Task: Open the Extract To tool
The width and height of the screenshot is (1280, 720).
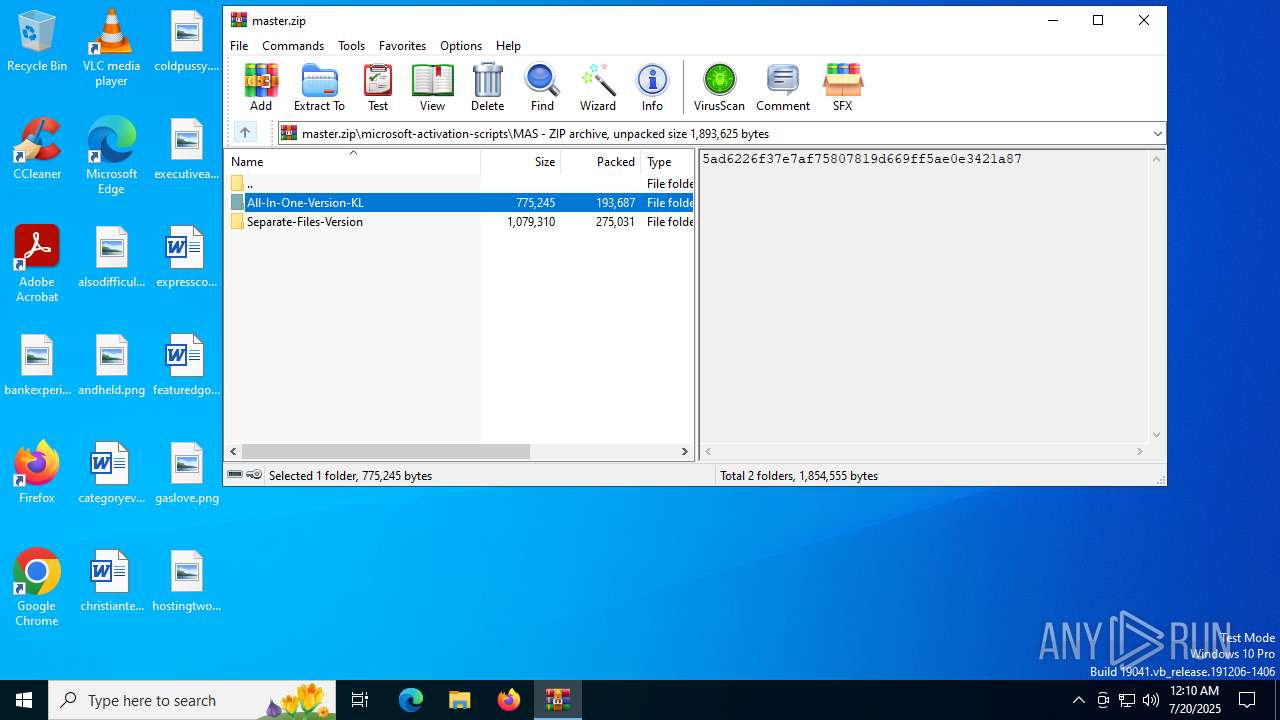Action: click(x=319, y=87)
